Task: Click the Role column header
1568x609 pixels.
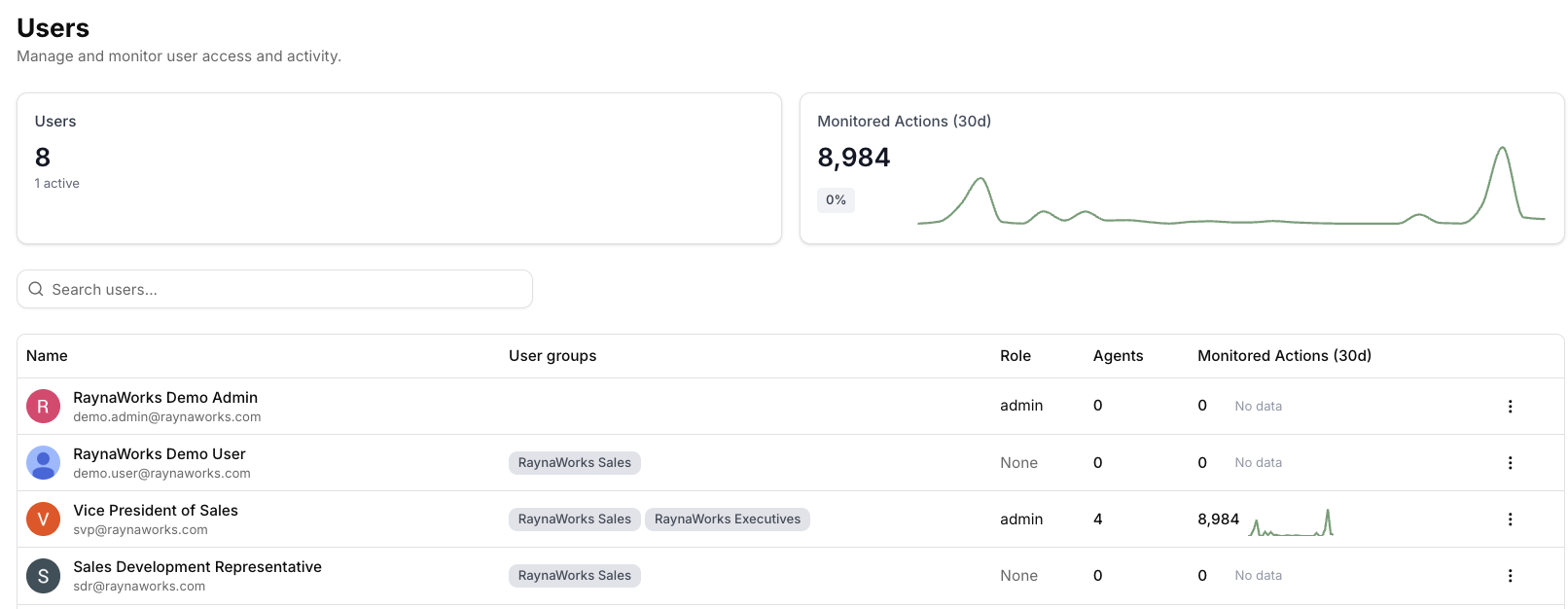Action: click(1016, 356)
